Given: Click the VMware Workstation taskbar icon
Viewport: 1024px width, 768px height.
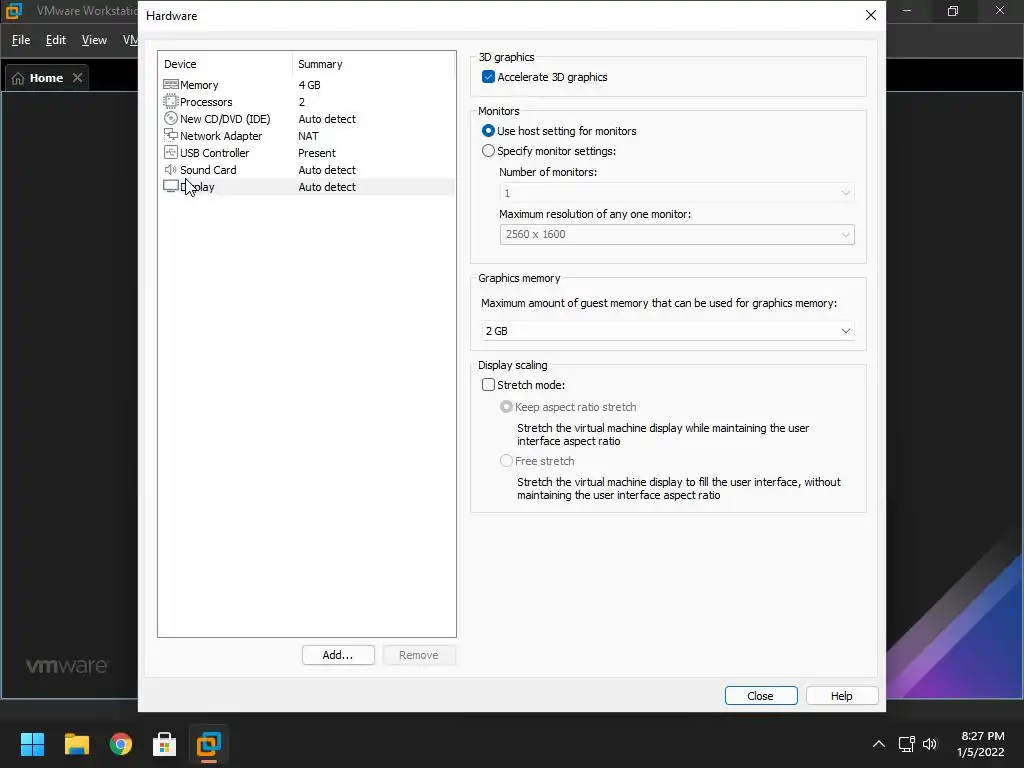Looking at the screenshot, I should 209,744.
